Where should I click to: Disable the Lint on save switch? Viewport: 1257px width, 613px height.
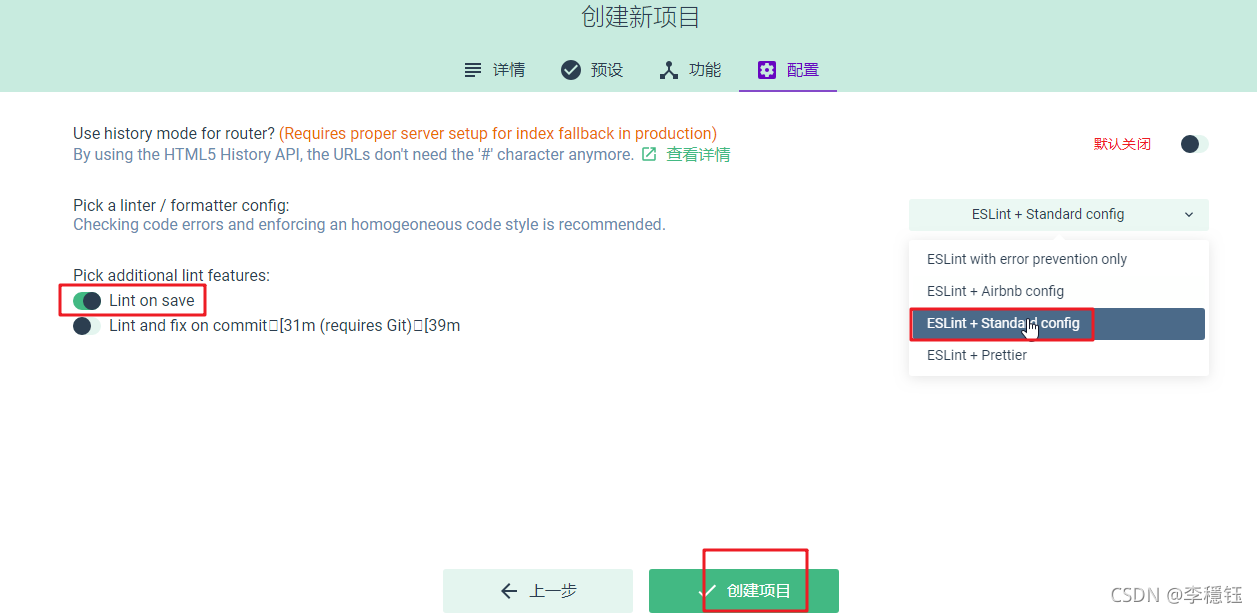click(87, 301)
